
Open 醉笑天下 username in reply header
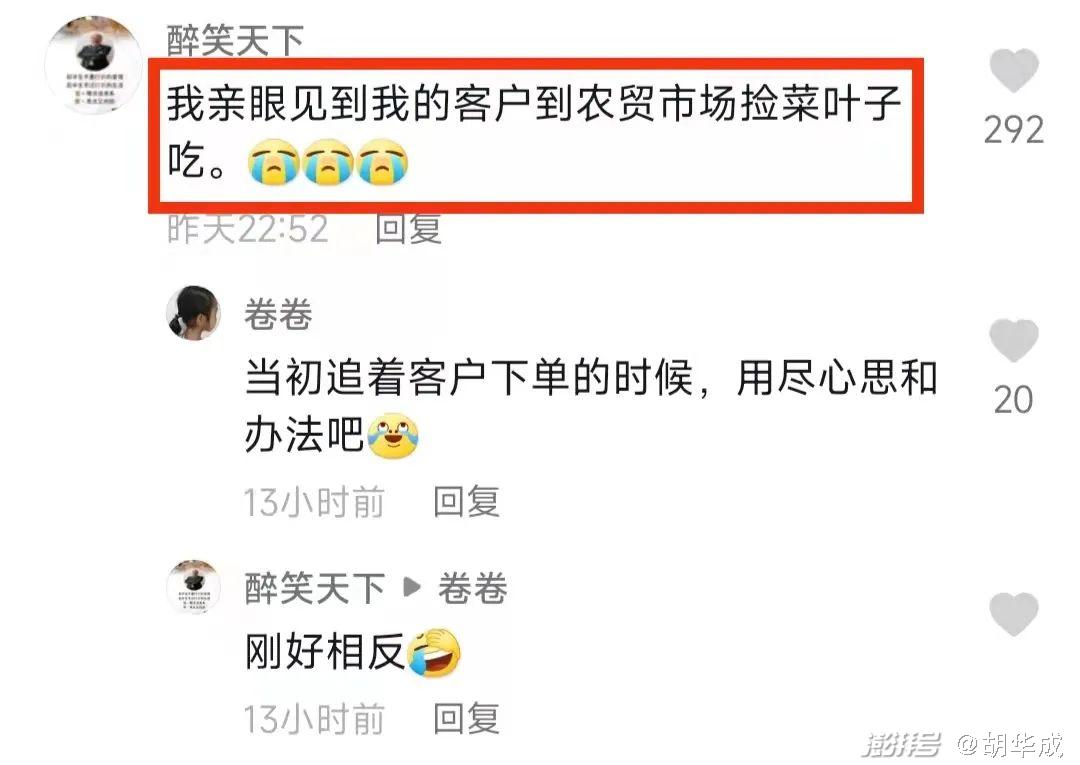(314, 588)
